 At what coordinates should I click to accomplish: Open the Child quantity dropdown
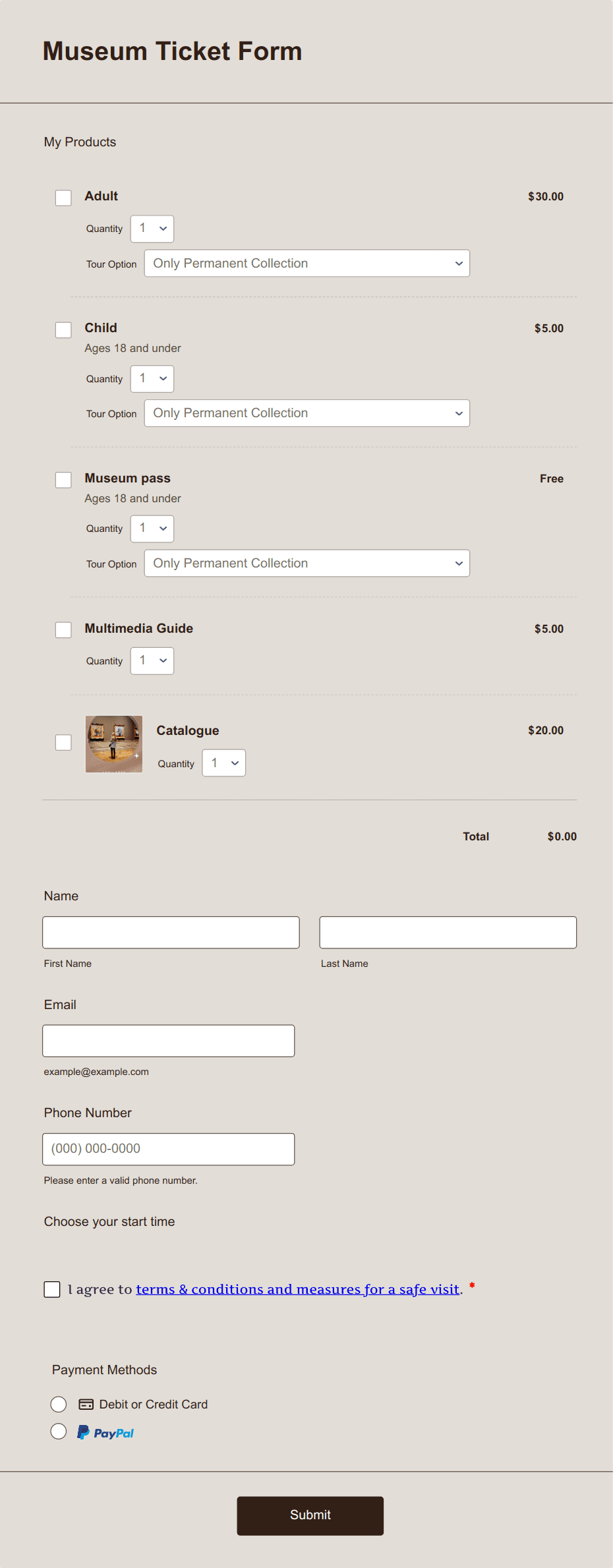[152, 378]
